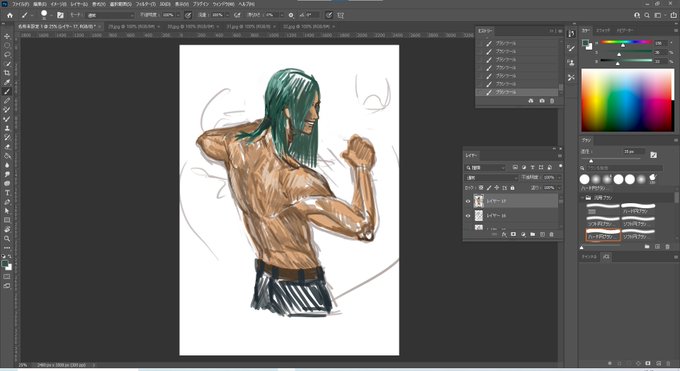The width and height of the screenshot is (680, 371).
Task: Toggle layer filter on/off switch in Layers panel
Action: pyautogui.click(x=560, y=167)
